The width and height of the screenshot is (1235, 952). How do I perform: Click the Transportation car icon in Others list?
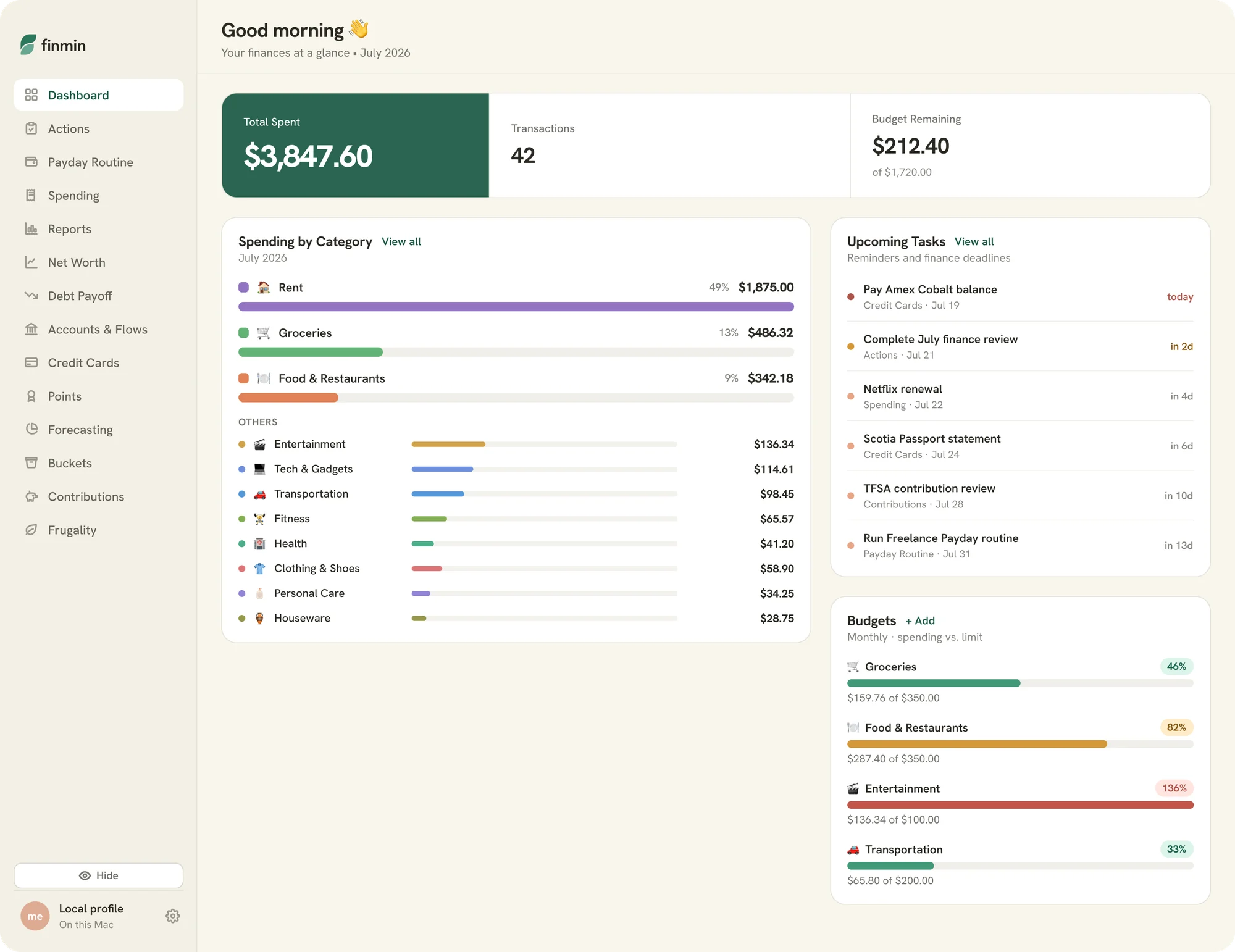click(x=260, y=494)
